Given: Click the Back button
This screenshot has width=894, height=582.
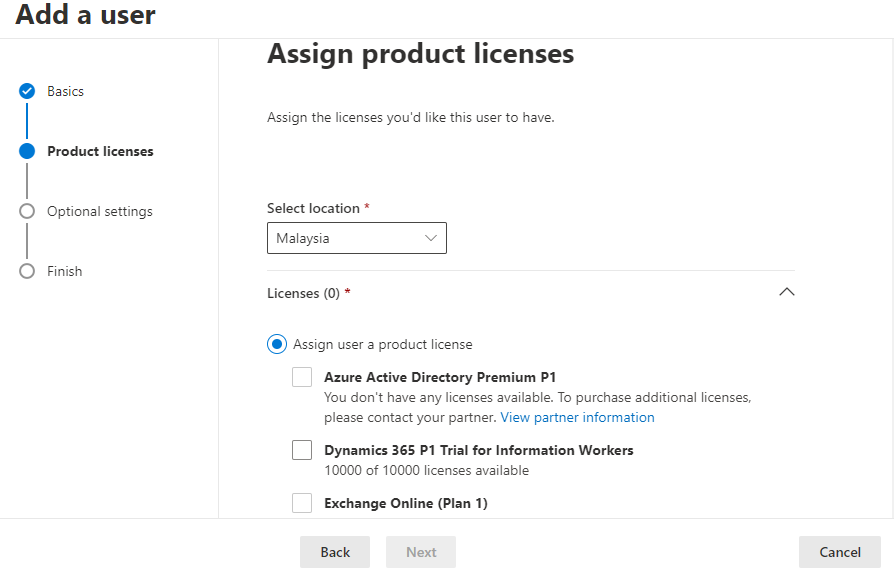Looking at the screenshot, I should tap(335, 552).
